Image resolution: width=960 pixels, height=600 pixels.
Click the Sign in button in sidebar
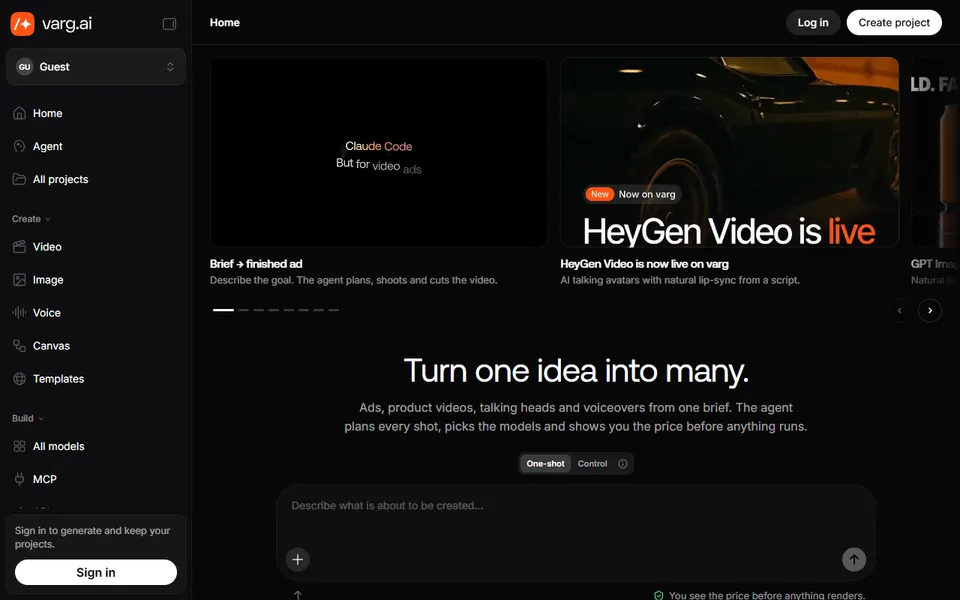point(96,572)
